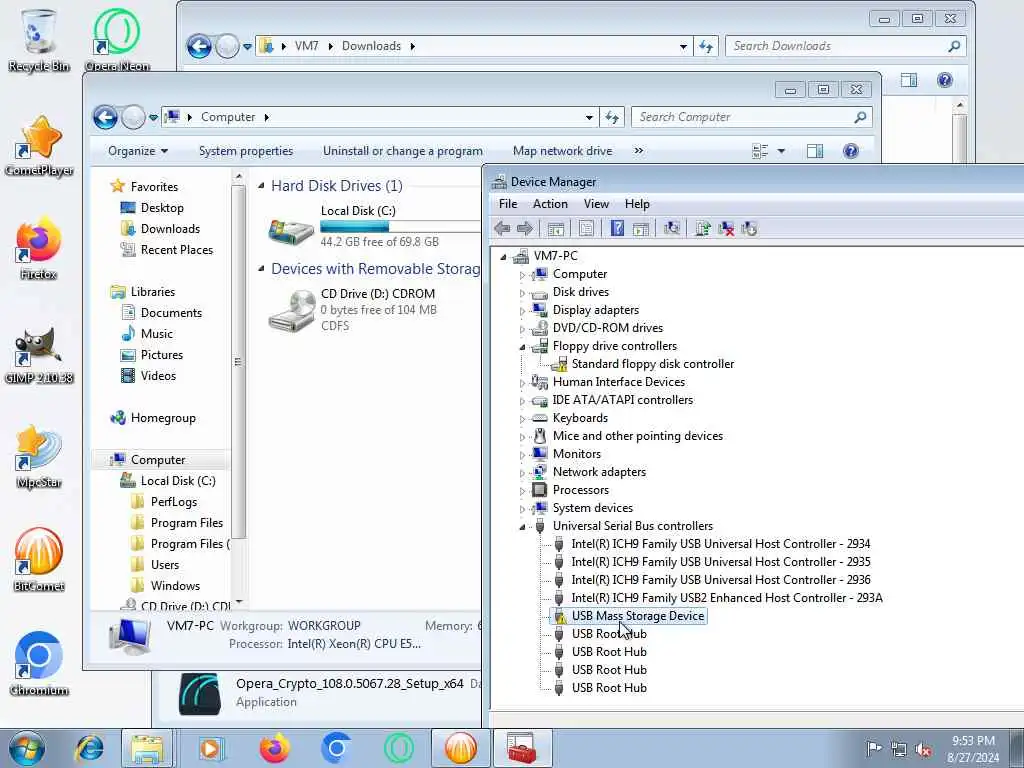
Task: Select Intel ICH9 USB2 Enhanced Host Controller 293A
Action: pyautogui.click(x=727, y=598)
